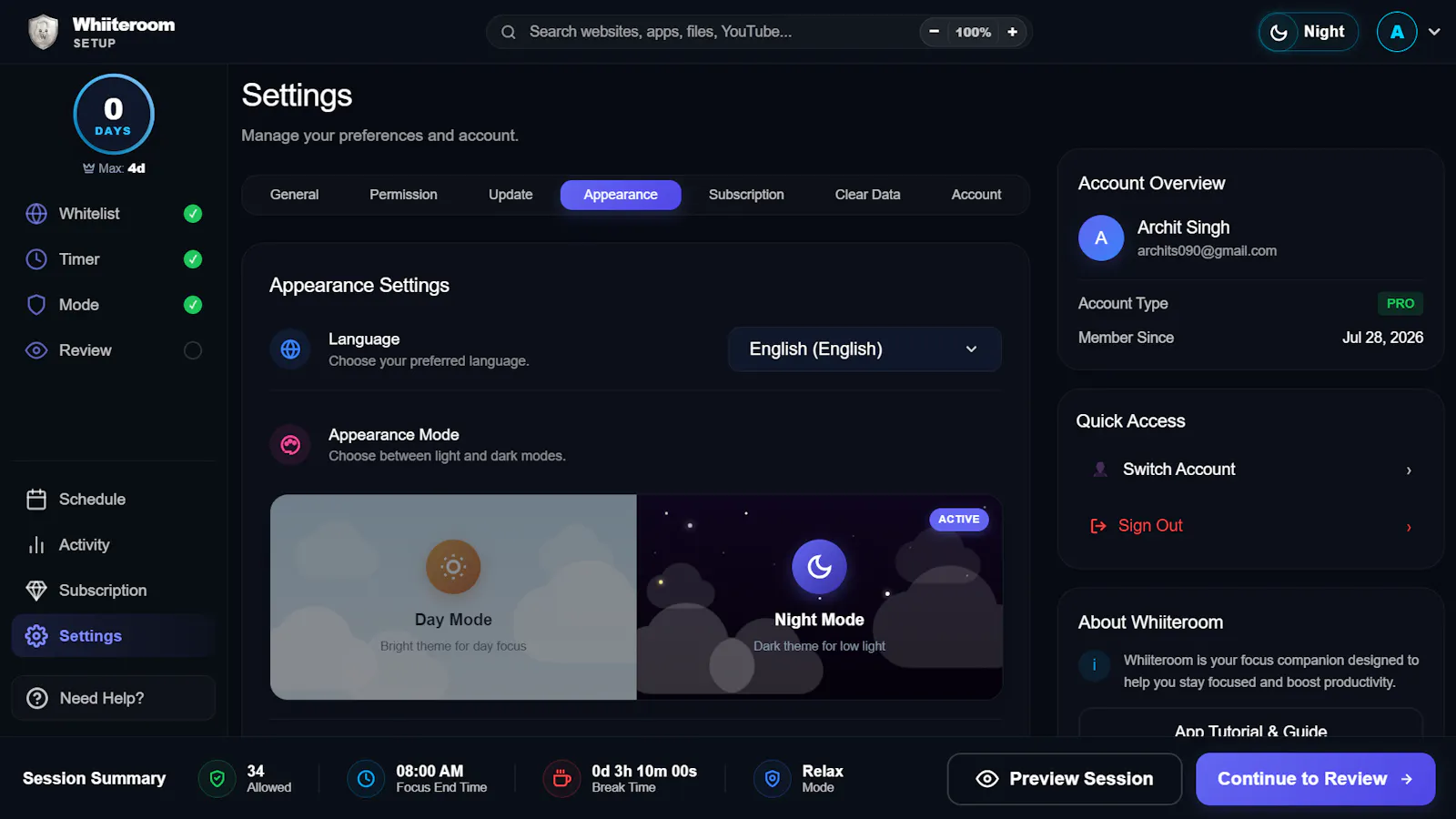
Task: Click the Appearance Mode palette icon
Action: click(290, 445)
